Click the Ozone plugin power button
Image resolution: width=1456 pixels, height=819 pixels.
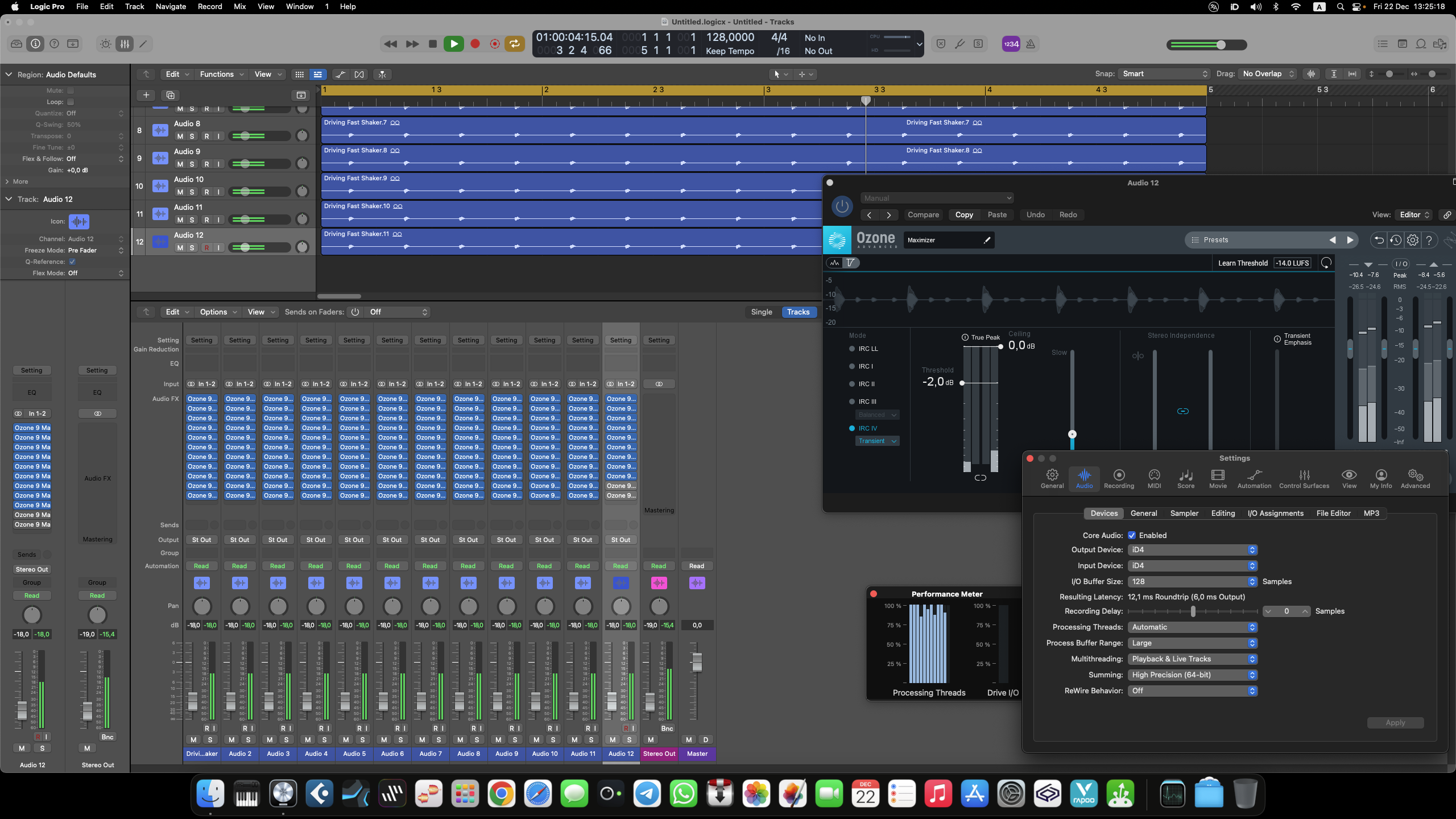point(842,206)
